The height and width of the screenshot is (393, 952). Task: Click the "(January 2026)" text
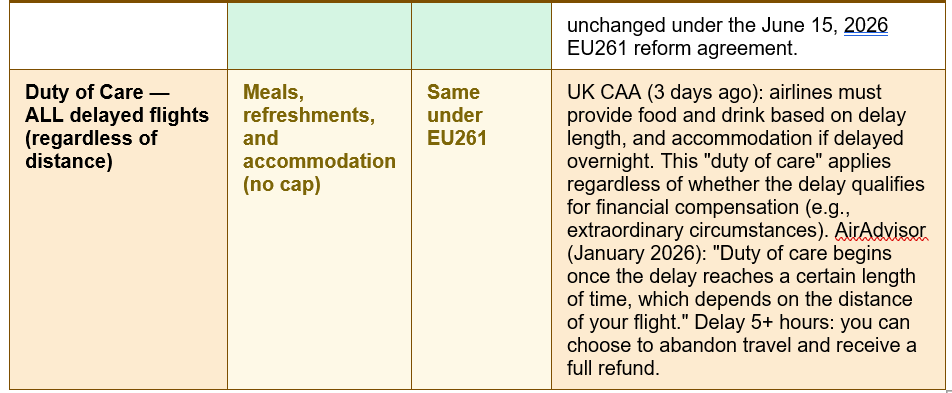click(634, 254)
